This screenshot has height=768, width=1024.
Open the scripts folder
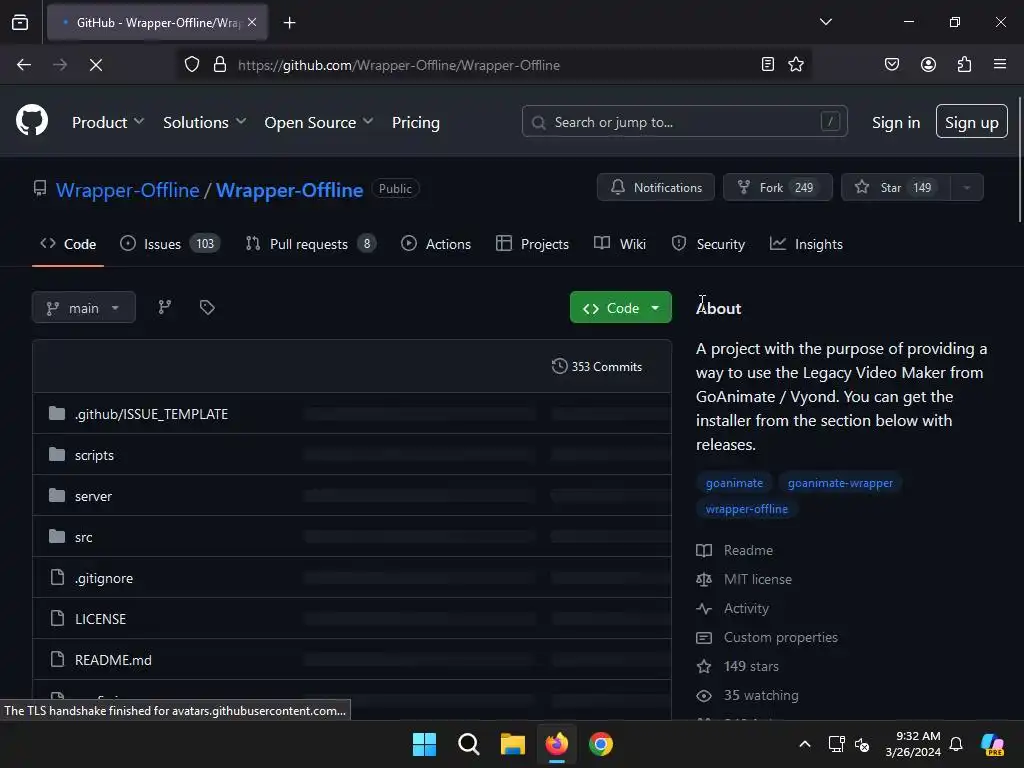pos(94,455)
